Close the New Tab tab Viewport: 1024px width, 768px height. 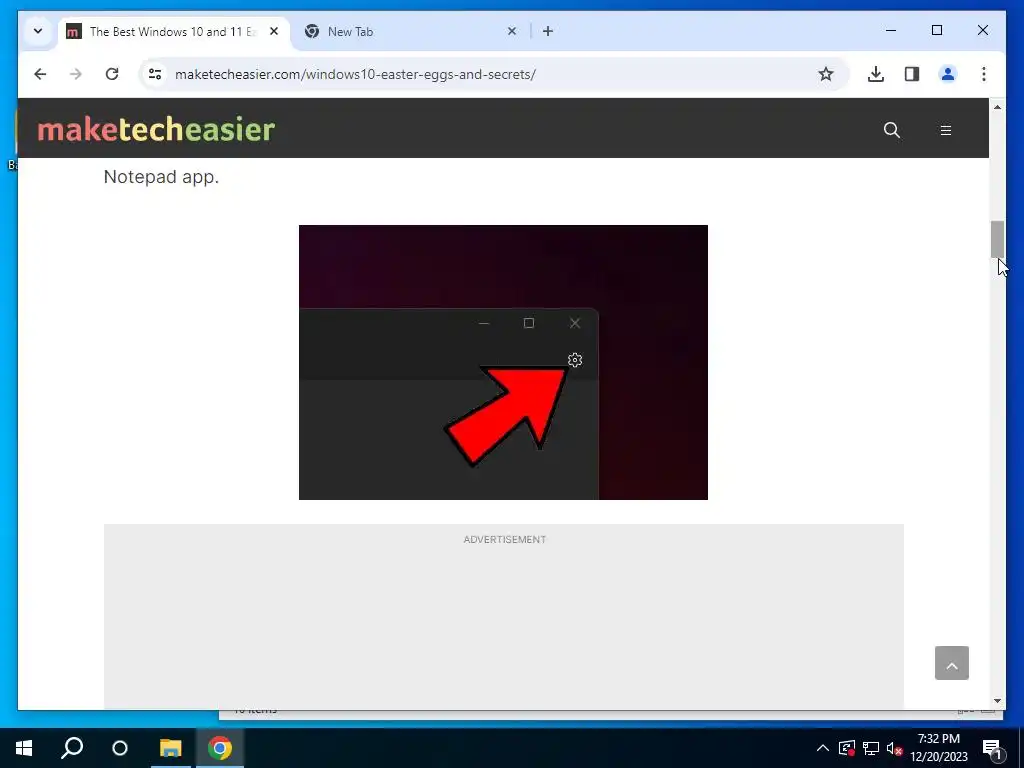tap(512, 31)
